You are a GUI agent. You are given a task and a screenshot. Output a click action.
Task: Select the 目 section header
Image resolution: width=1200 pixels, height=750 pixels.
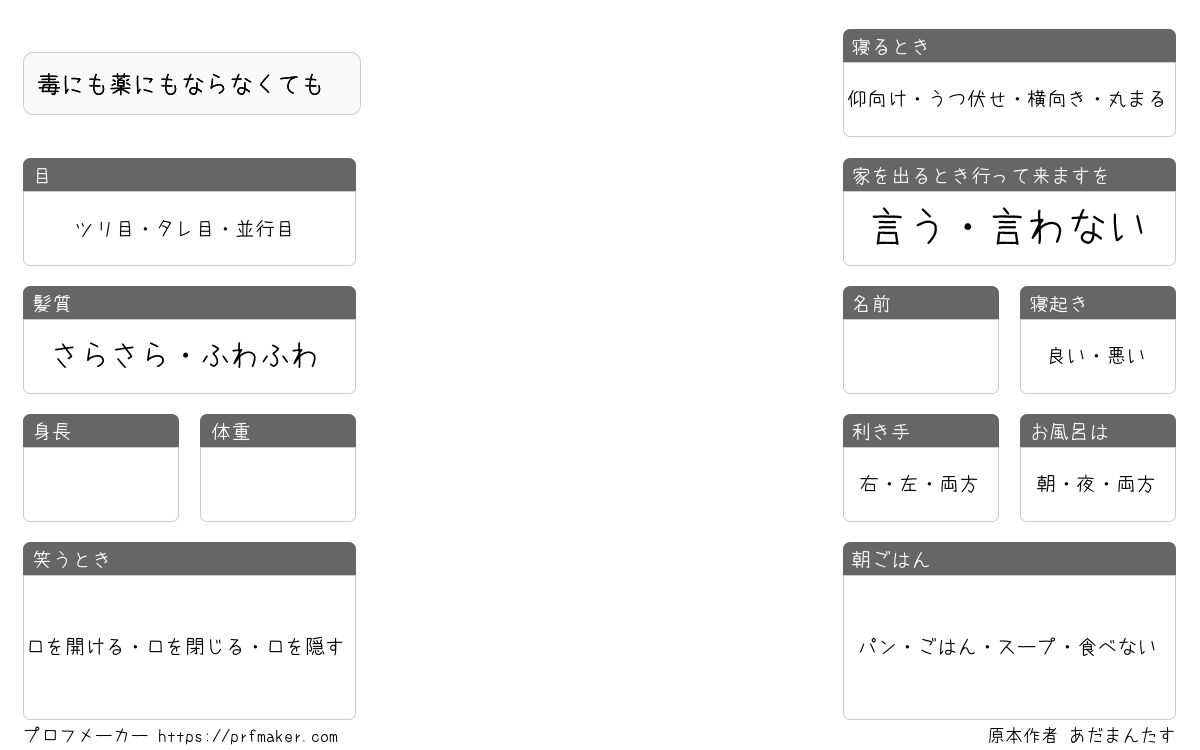189,175
